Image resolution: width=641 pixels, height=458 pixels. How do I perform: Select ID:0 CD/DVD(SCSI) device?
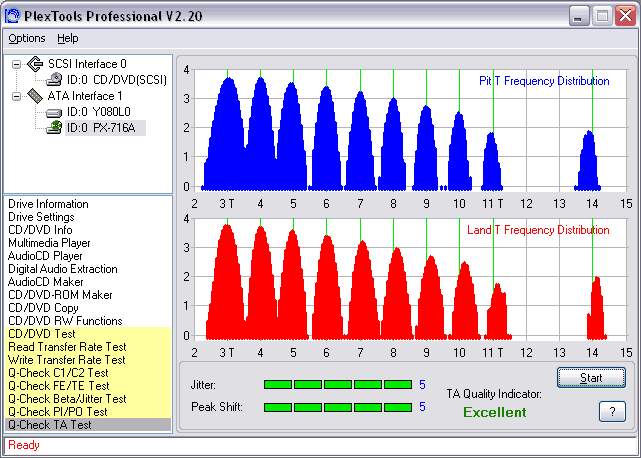point(117,80)
